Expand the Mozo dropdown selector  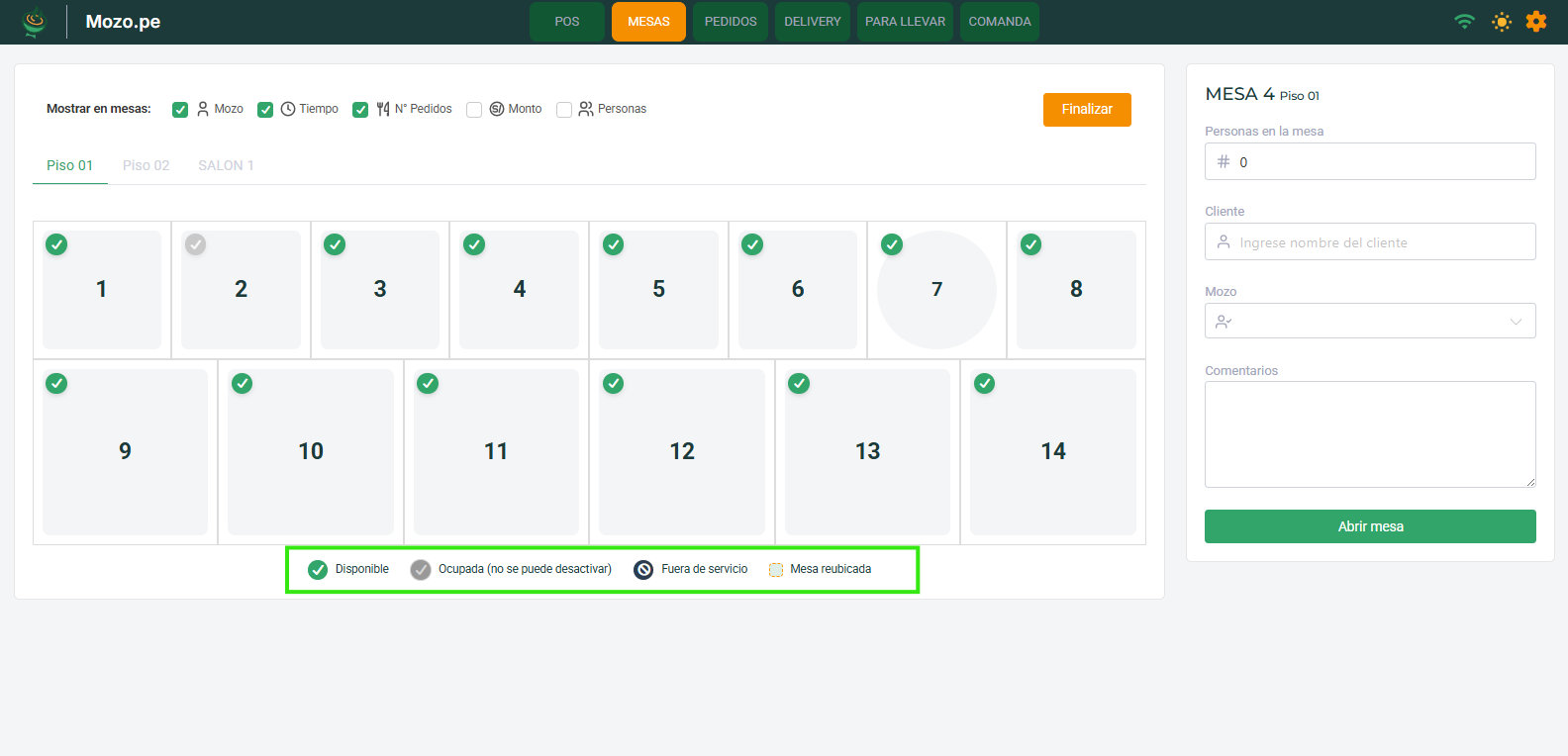1369,322
